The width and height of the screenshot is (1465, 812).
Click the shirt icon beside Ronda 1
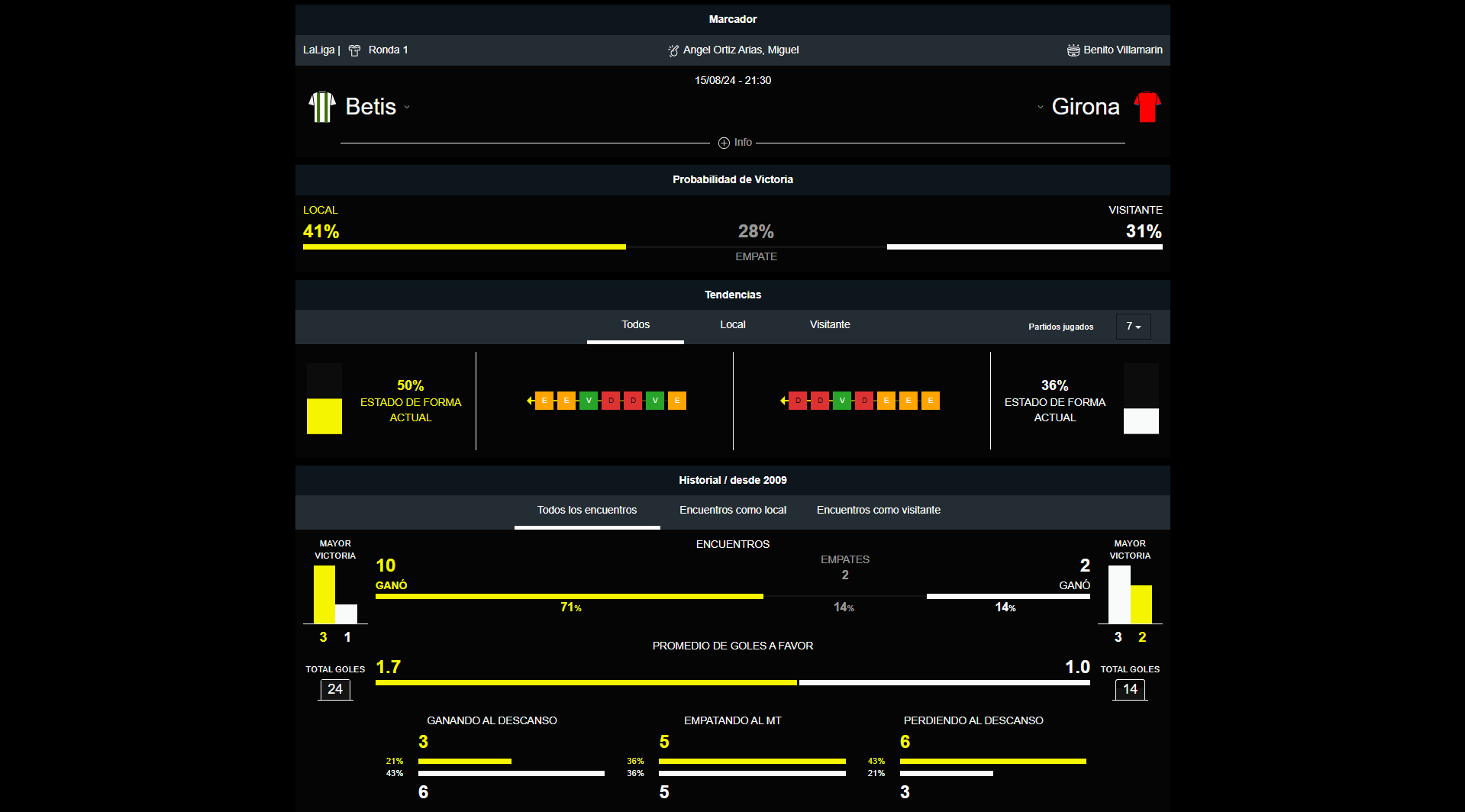pos(354,50)
